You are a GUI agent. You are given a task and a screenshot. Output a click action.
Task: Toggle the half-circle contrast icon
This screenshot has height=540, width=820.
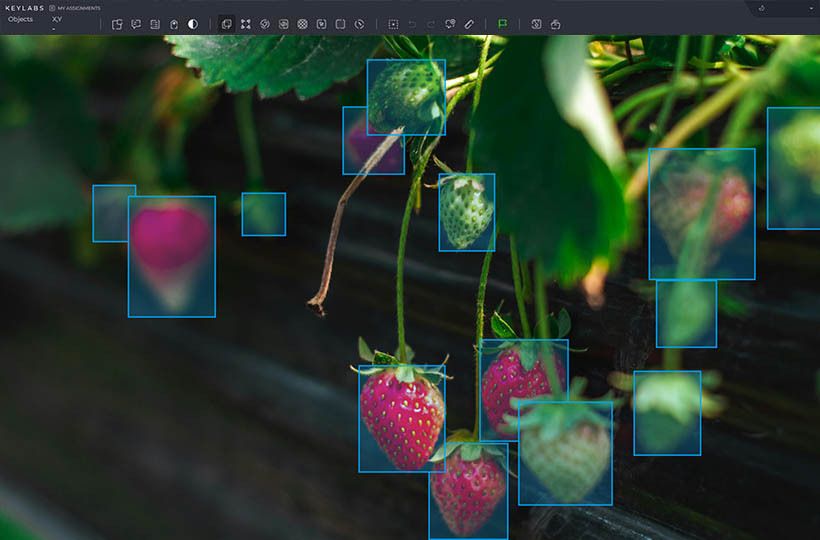tap(193, 24)
